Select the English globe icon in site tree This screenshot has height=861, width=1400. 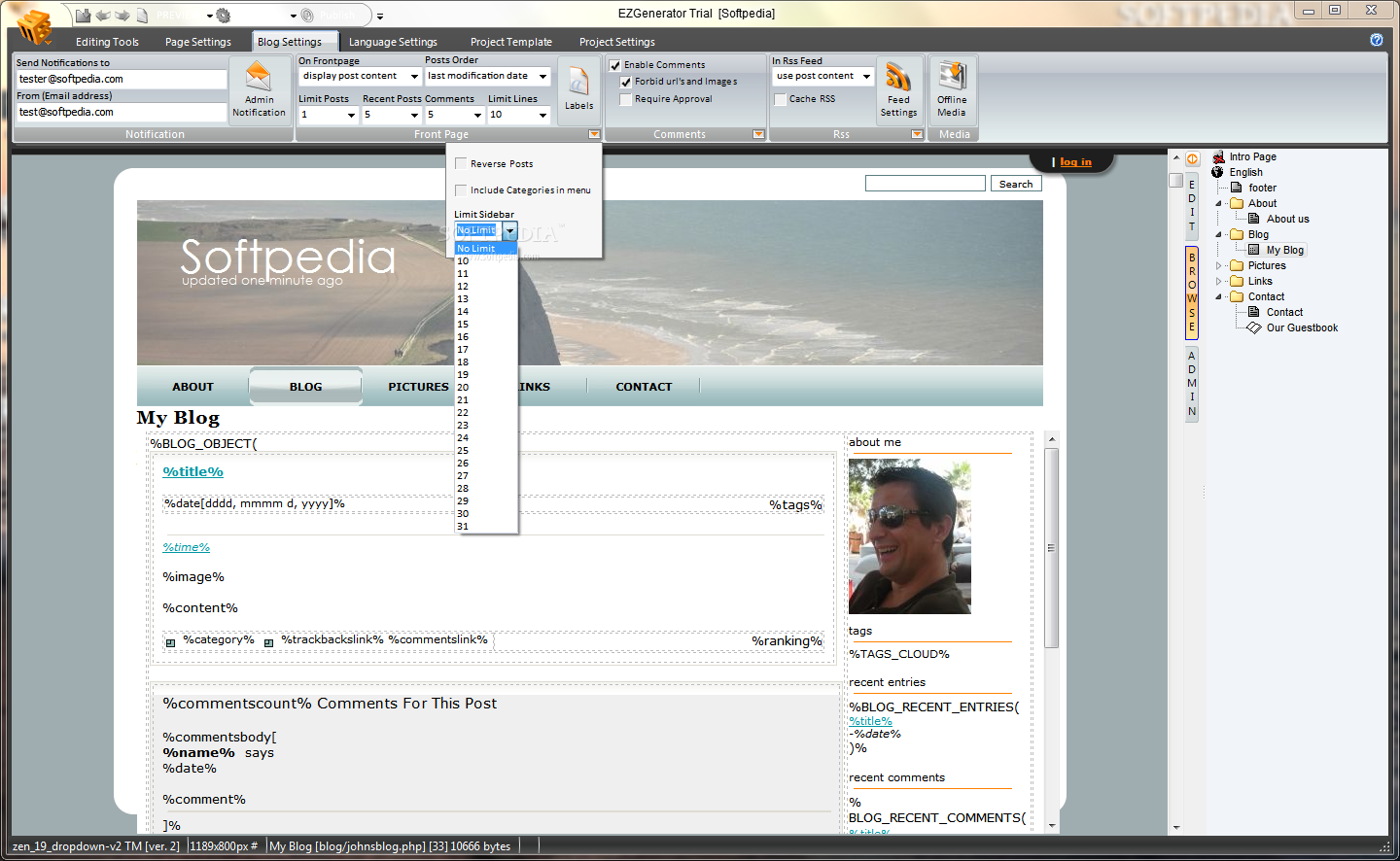coord(1218,172)
